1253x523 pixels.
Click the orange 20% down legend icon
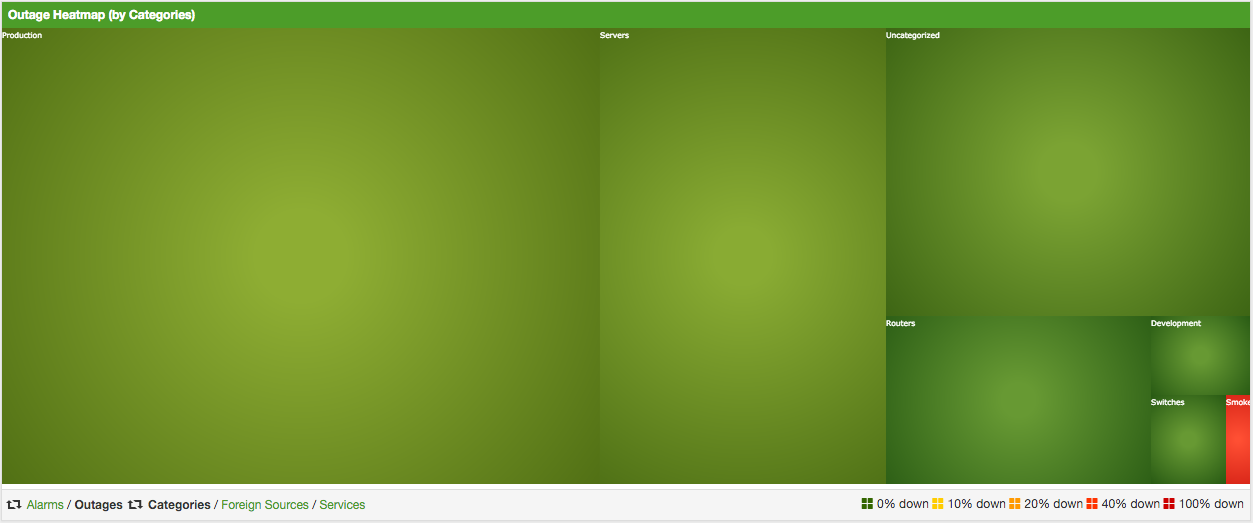point(1015,504)
